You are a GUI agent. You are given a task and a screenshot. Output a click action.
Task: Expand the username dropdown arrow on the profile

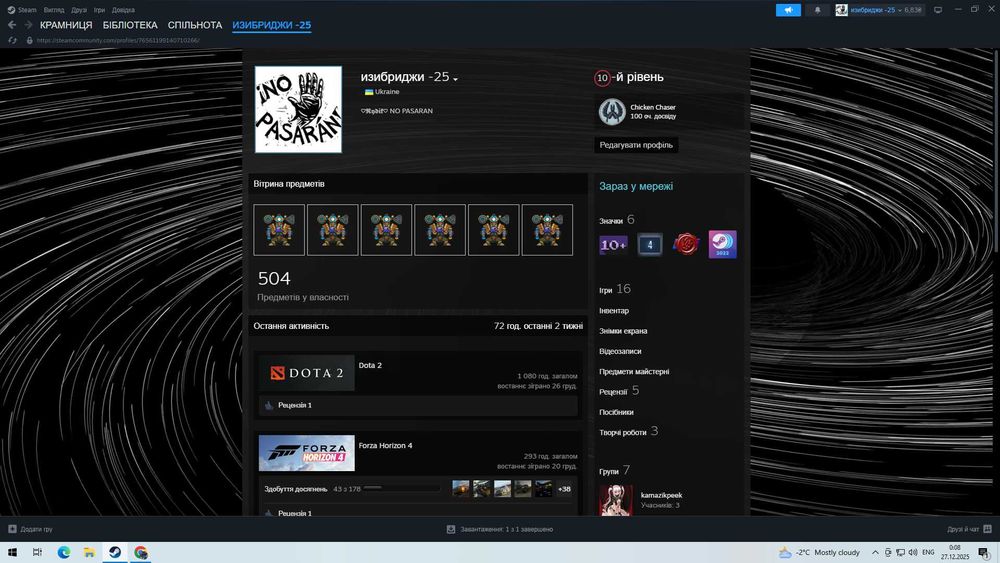[455, 79]
